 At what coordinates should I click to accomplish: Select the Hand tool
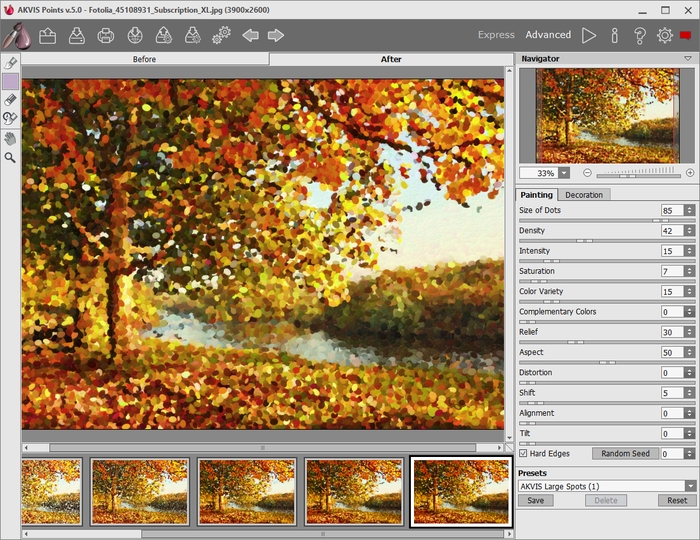[10, 138]
